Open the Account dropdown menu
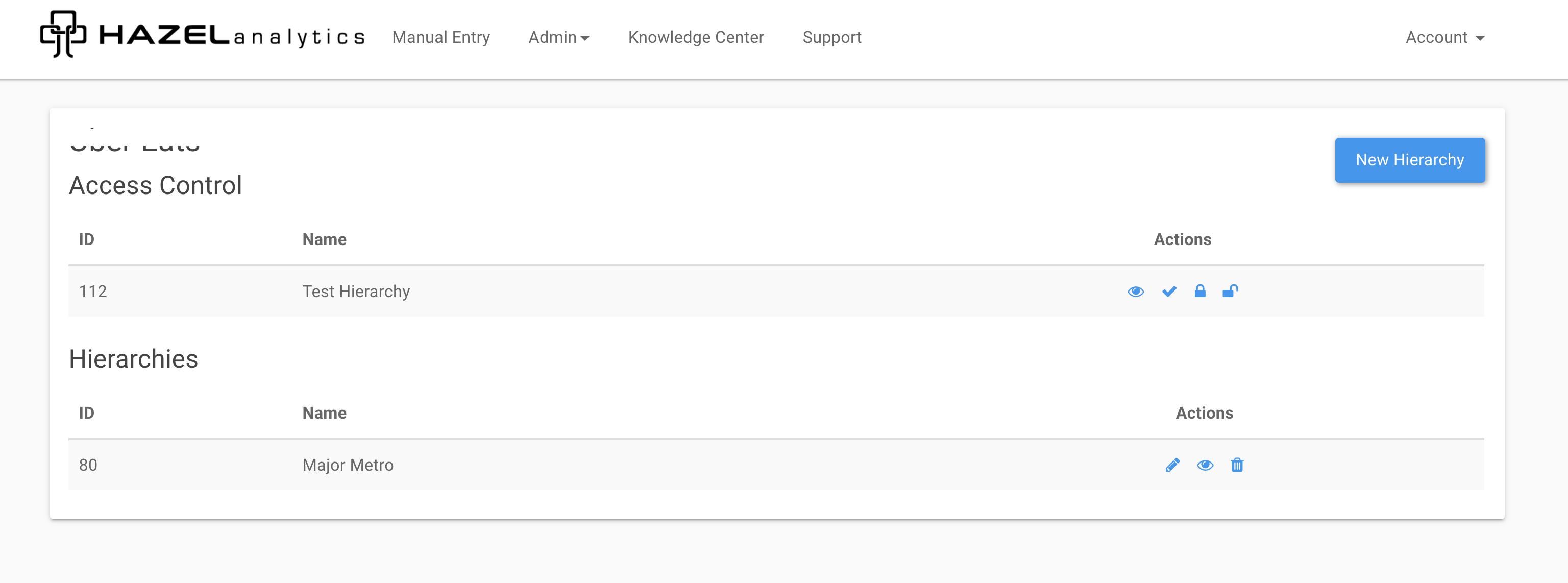The width and height of the screenshot is (1568, 583). click(x=1444, y=38)
